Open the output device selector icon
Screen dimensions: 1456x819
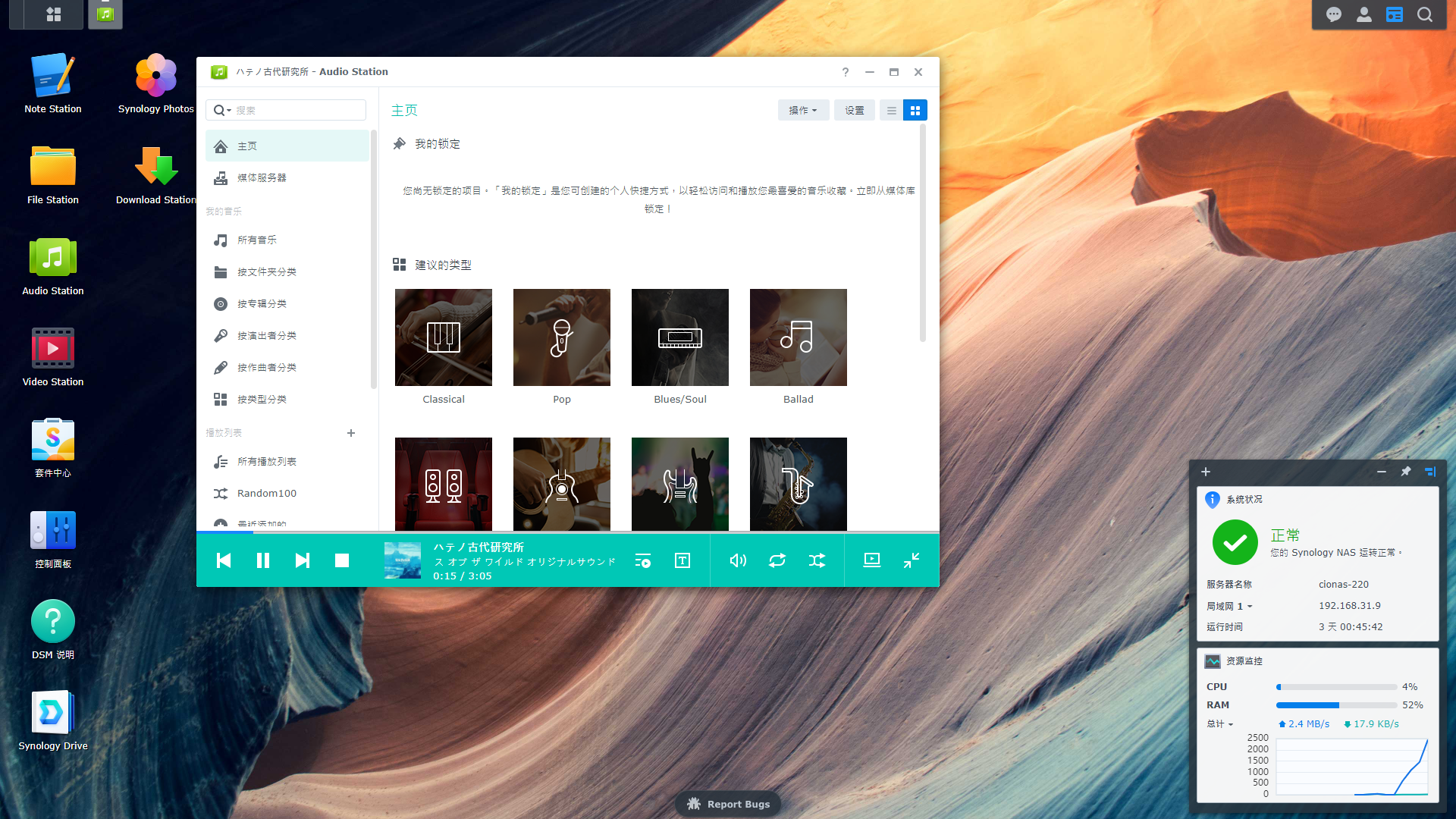(x=872, y=560)
